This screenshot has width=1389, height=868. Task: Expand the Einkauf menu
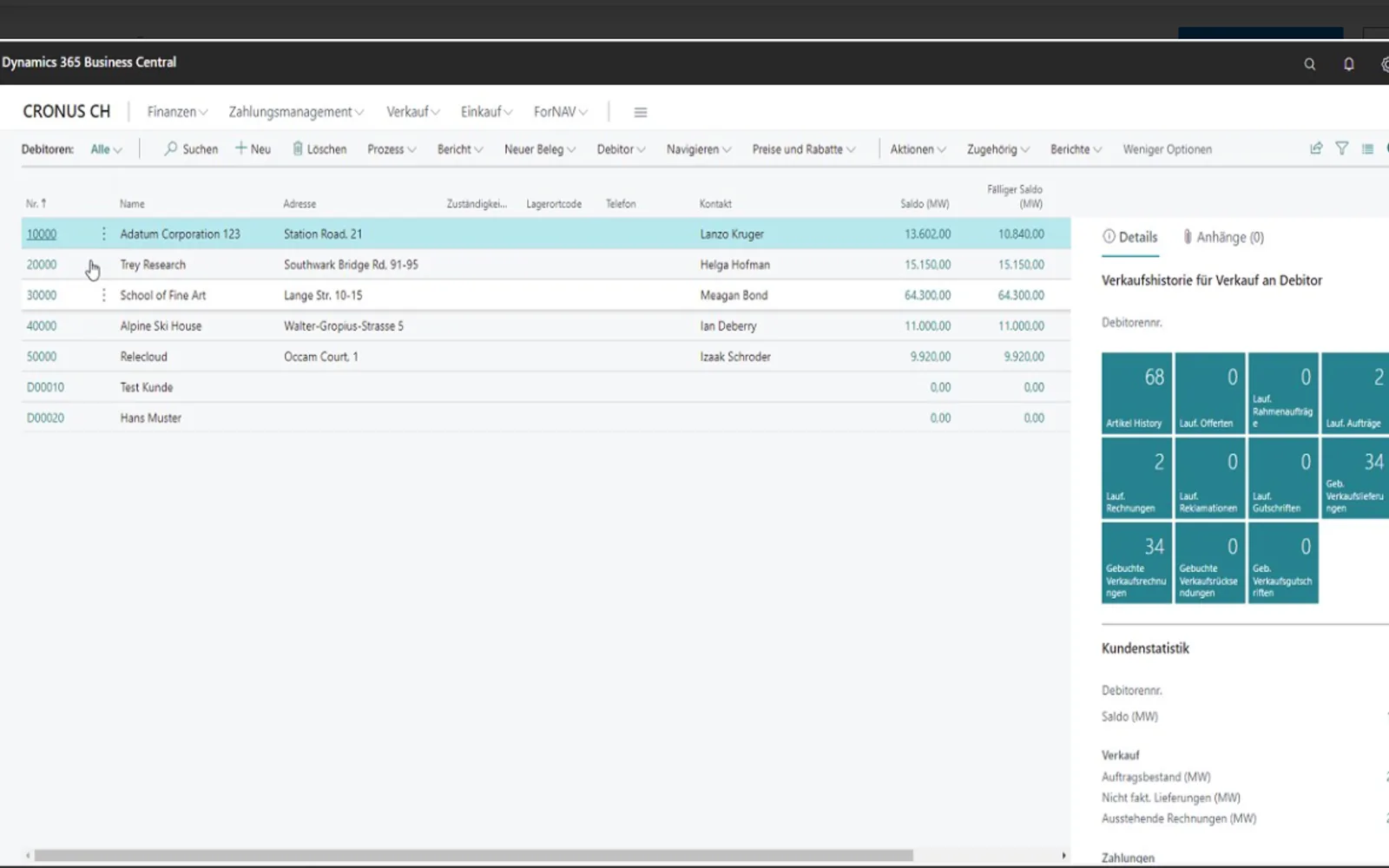[x=486, y=112]
